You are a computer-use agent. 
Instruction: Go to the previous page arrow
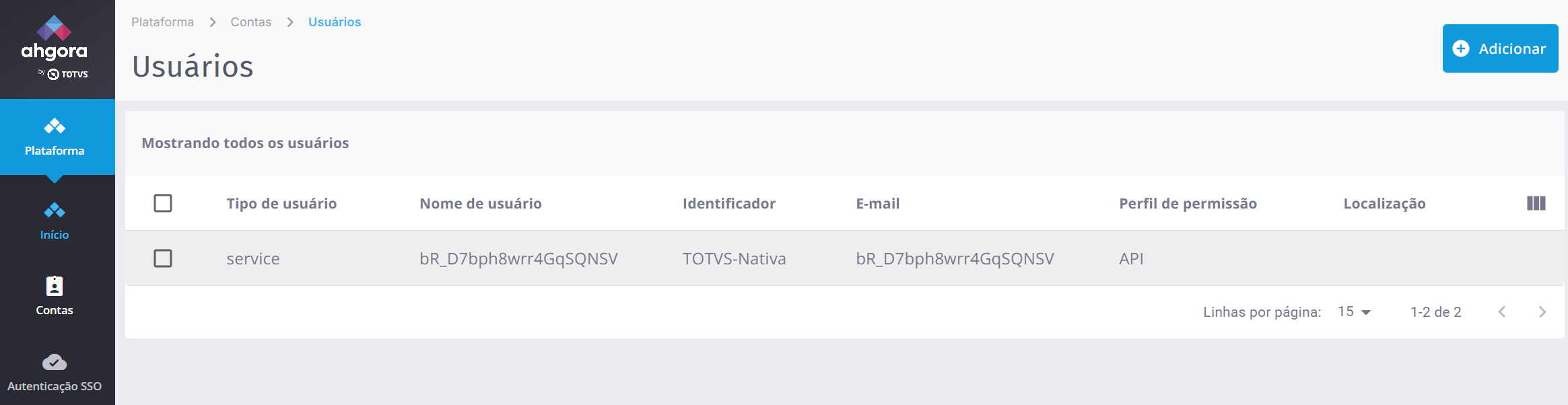coord(1502,311)
